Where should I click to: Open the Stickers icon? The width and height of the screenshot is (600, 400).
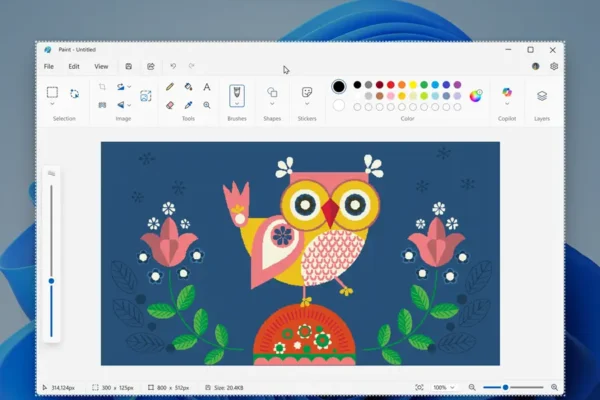tap(307, 92)
